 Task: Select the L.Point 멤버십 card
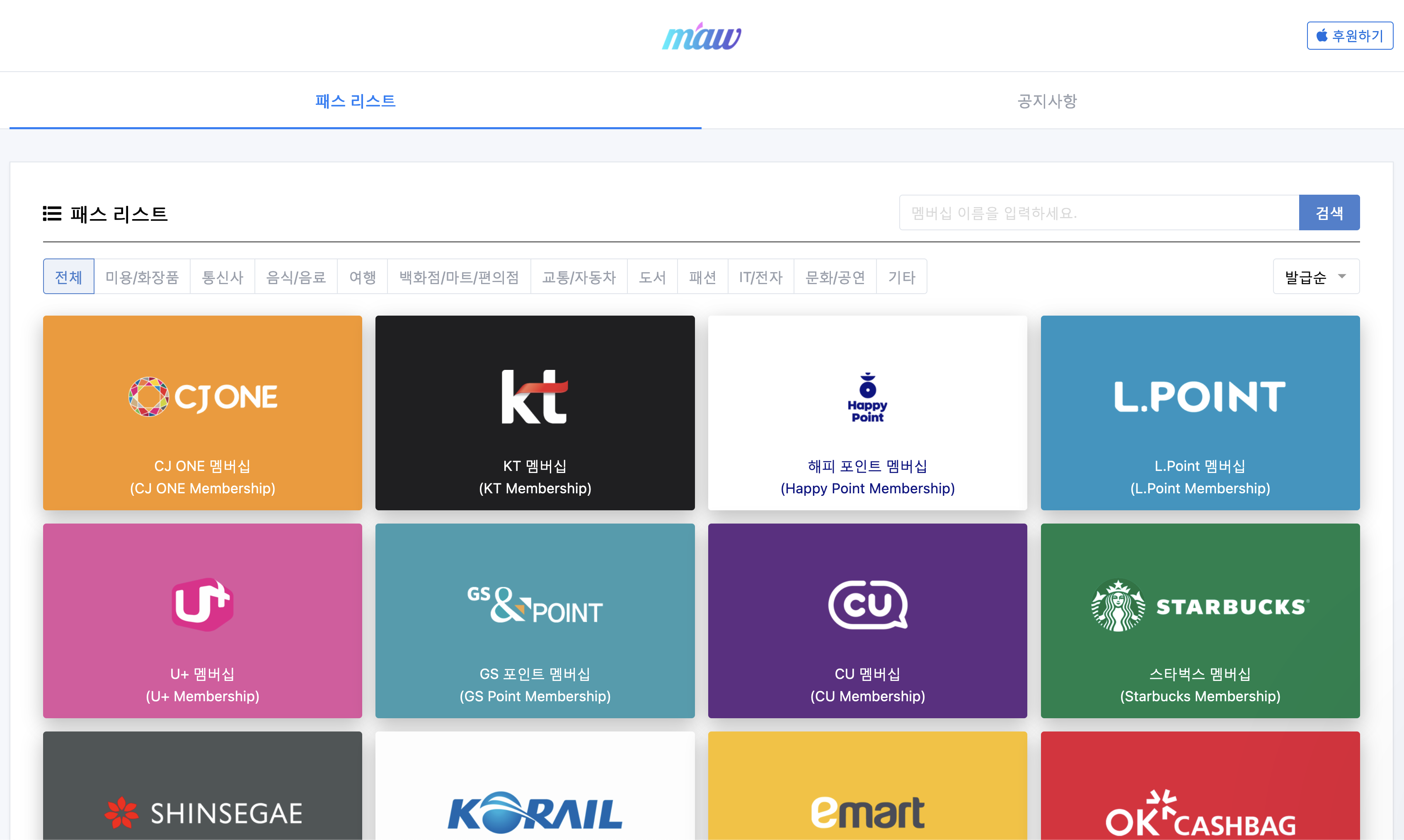(x=1200, y=412)
